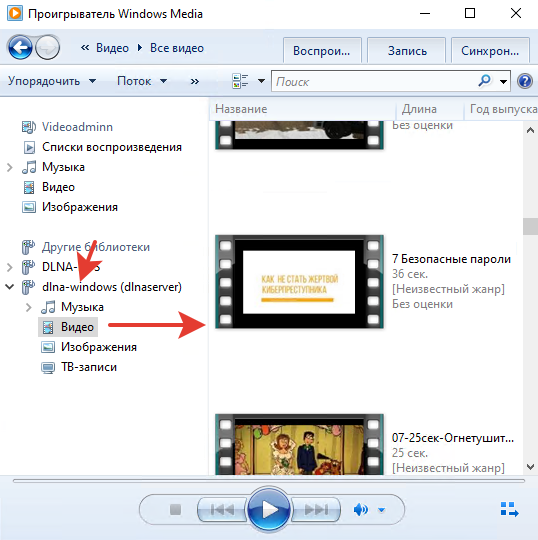Click the title 7 Безопасные пароли
Viewport: 538px width, 540px height.
point(451,259)
